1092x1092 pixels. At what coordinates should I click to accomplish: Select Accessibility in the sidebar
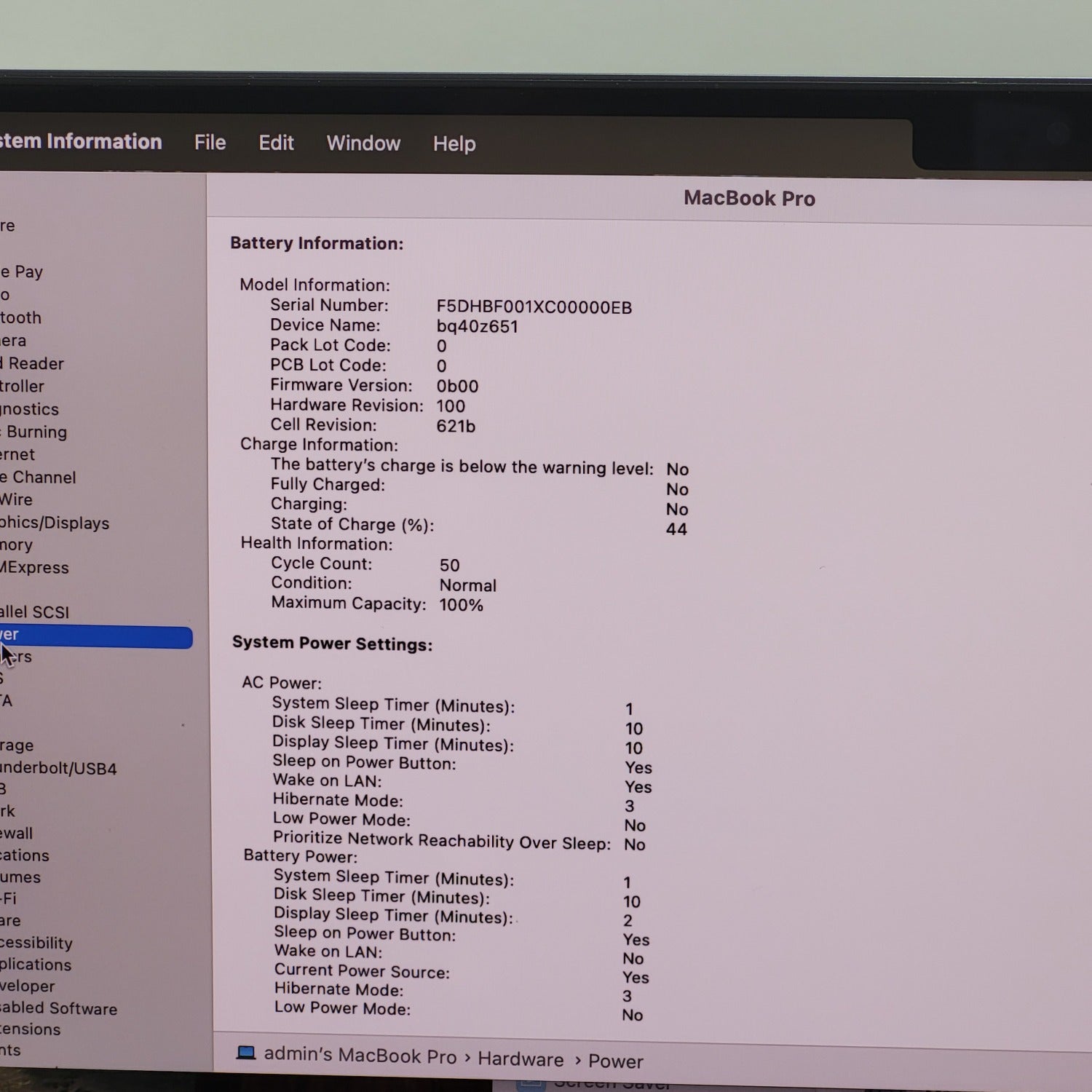tap(36, 943)
